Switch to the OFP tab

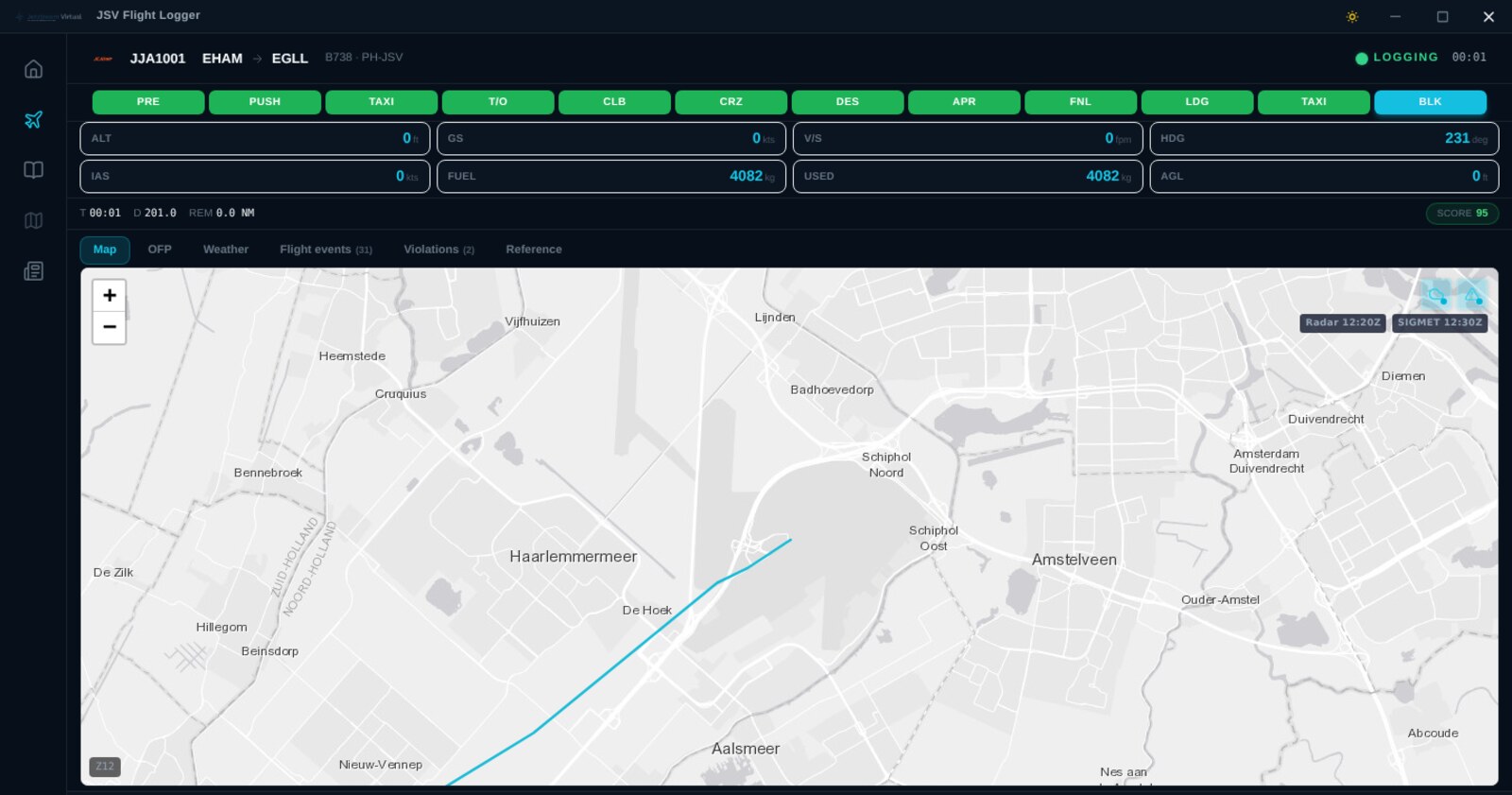pyautogui.click(x=160, y=250)
